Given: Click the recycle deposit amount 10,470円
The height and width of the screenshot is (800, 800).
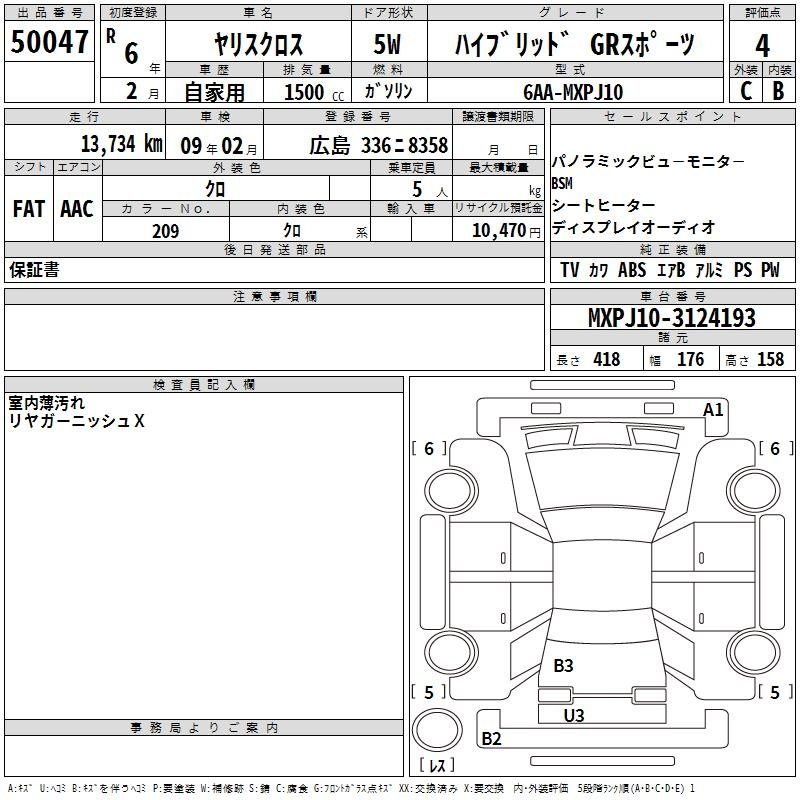Looking at the screenshot, I should tap(496, 231).
